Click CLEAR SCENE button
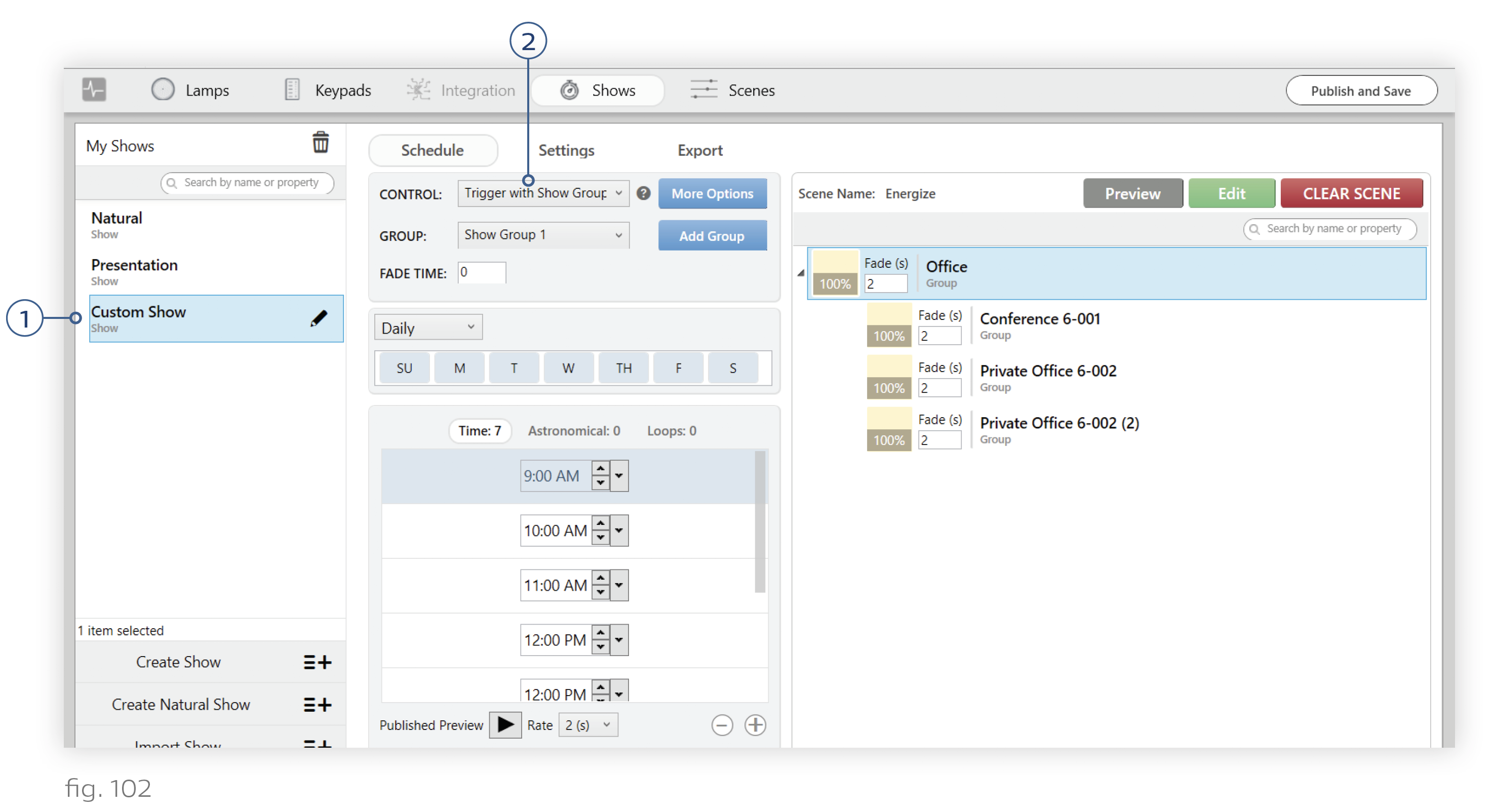The height and width of the screenshot is (812, 1493). click(x=1351, y=193)
